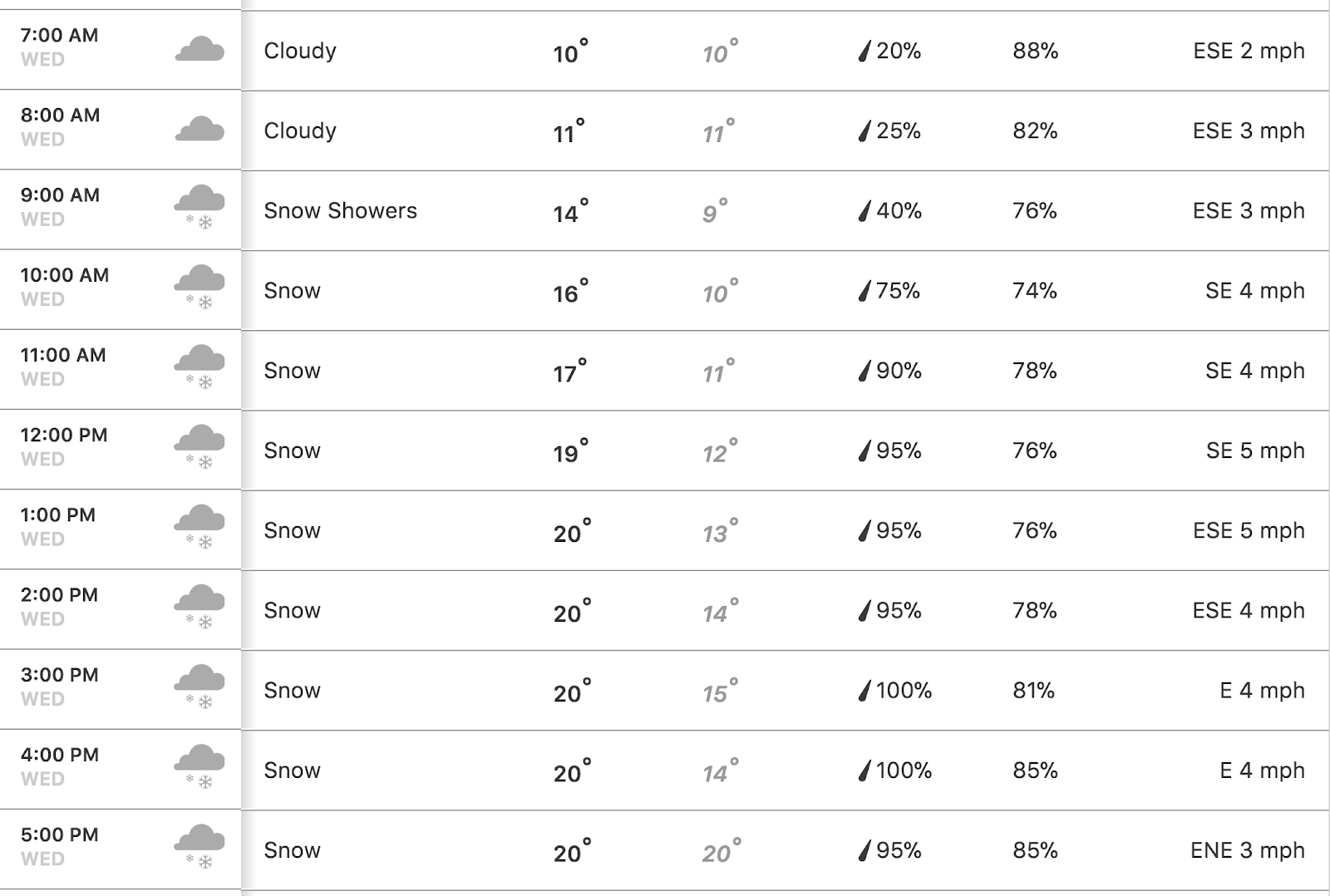
Task: Click the Snow Showers description text
Action: coord(341,211)
